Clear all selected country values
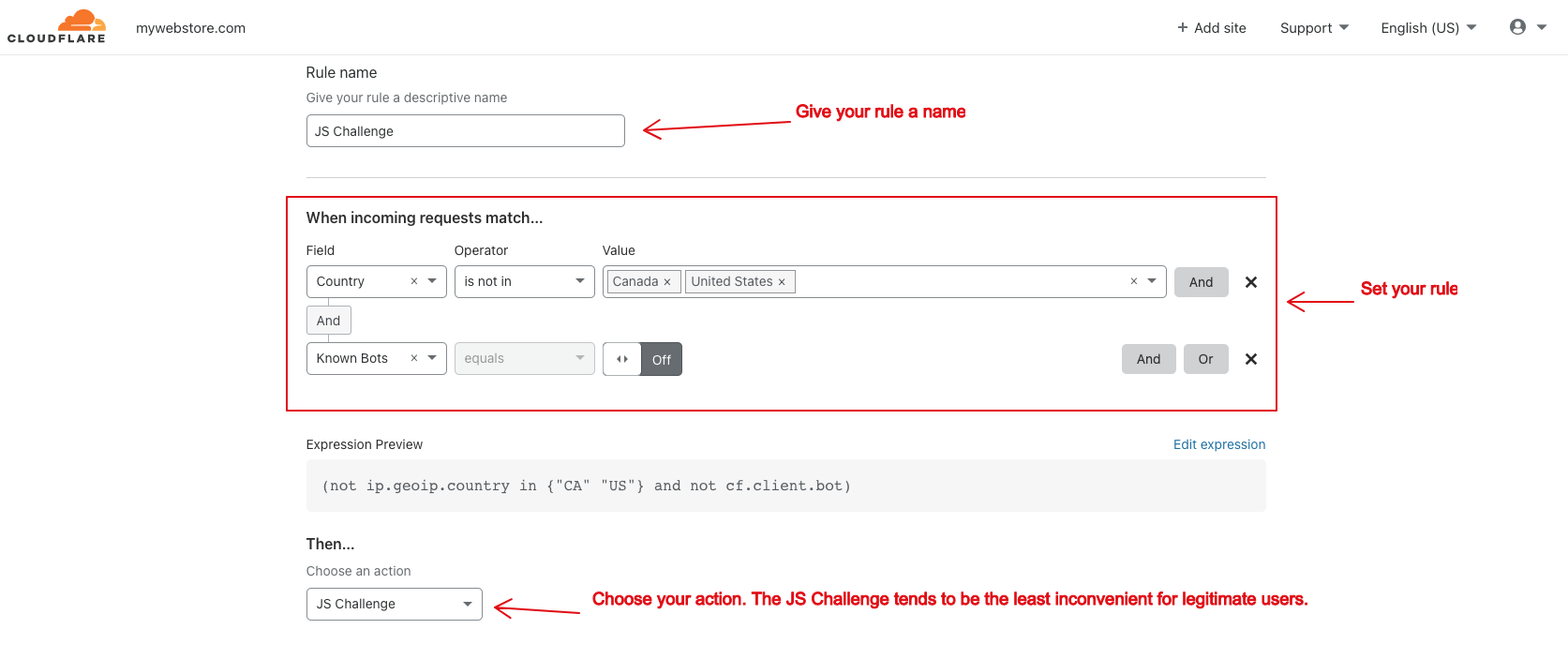The width and height of the screenshot is (1568, 659). (x=1133, y=281)
